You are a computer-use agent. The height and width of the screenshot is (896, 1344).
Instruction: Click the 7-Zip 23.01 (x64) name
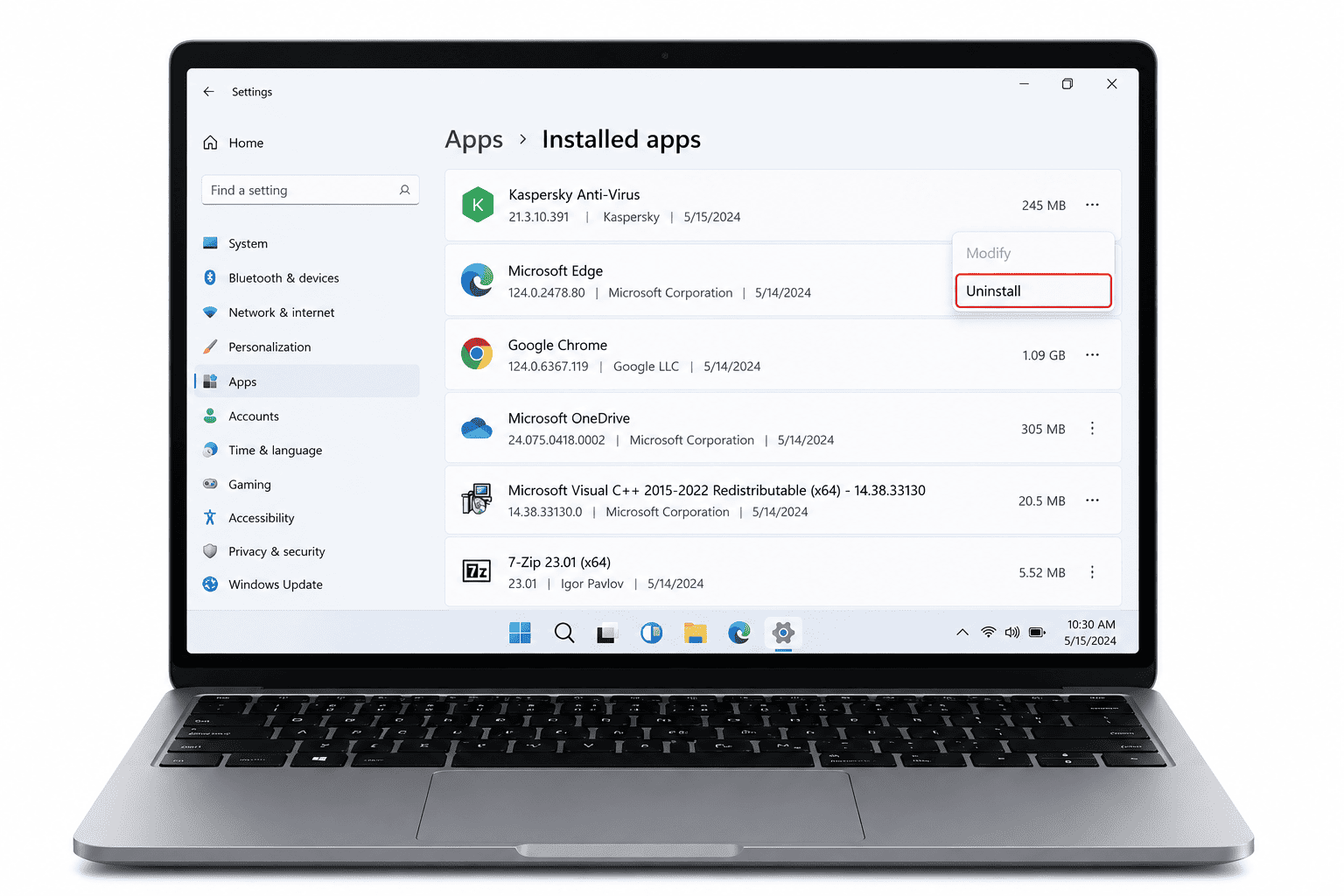pyautogui.click(x=559, y=562)
